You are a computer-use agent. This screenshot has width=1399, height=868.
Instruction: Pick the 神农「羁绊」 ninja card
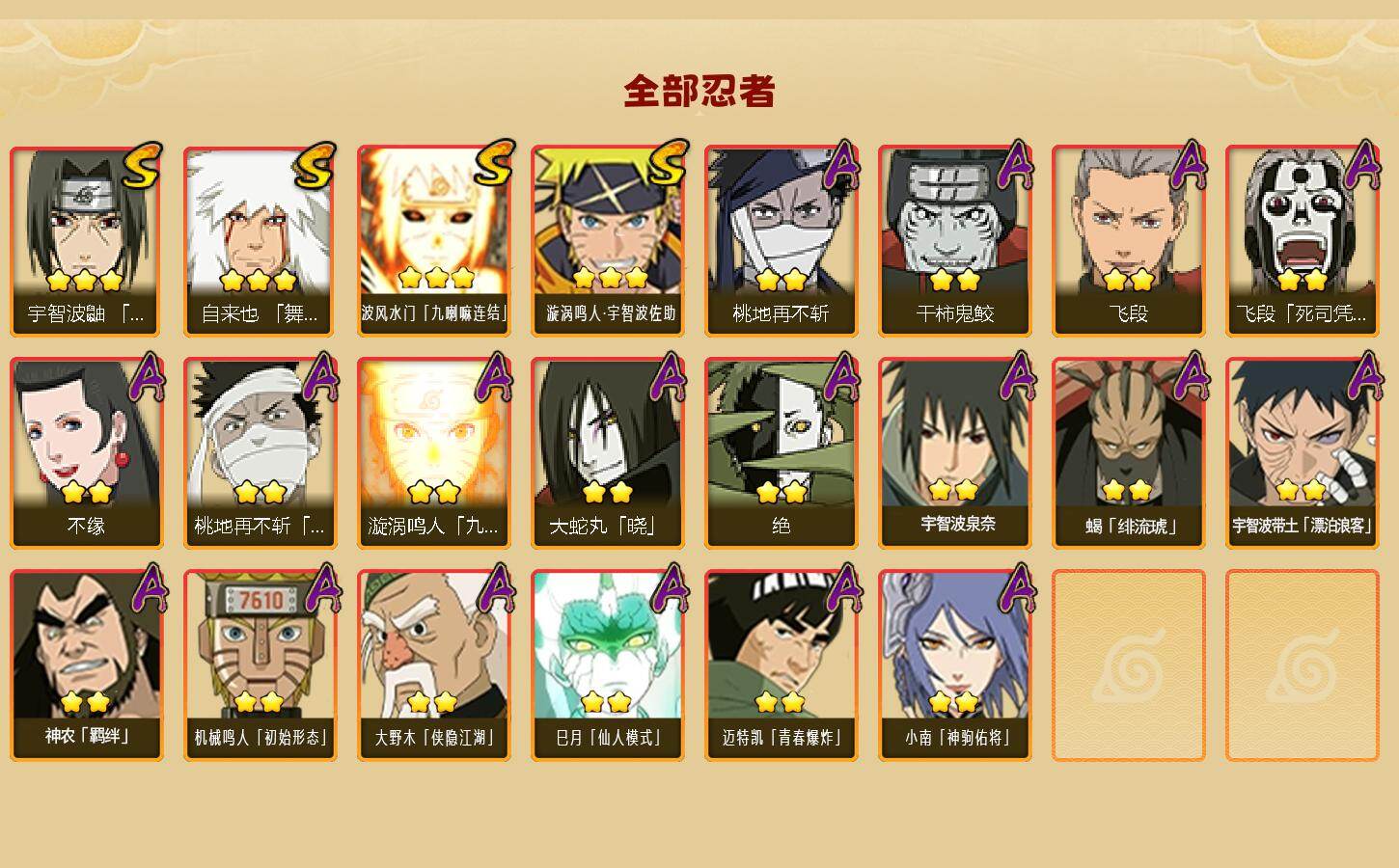coord(87,665)
